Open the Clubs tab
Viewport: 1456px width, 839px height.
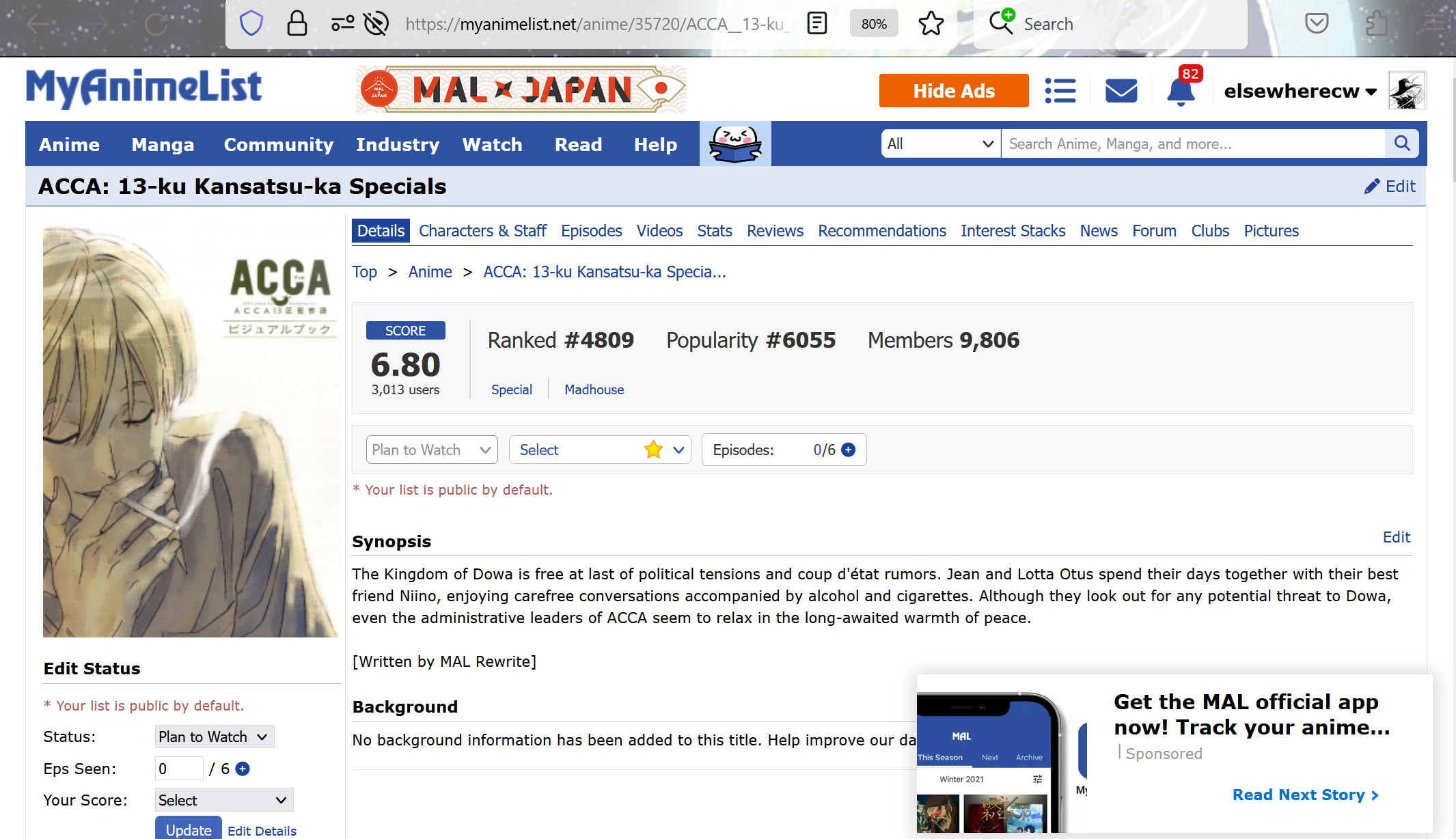click(x=1210, y=231)
